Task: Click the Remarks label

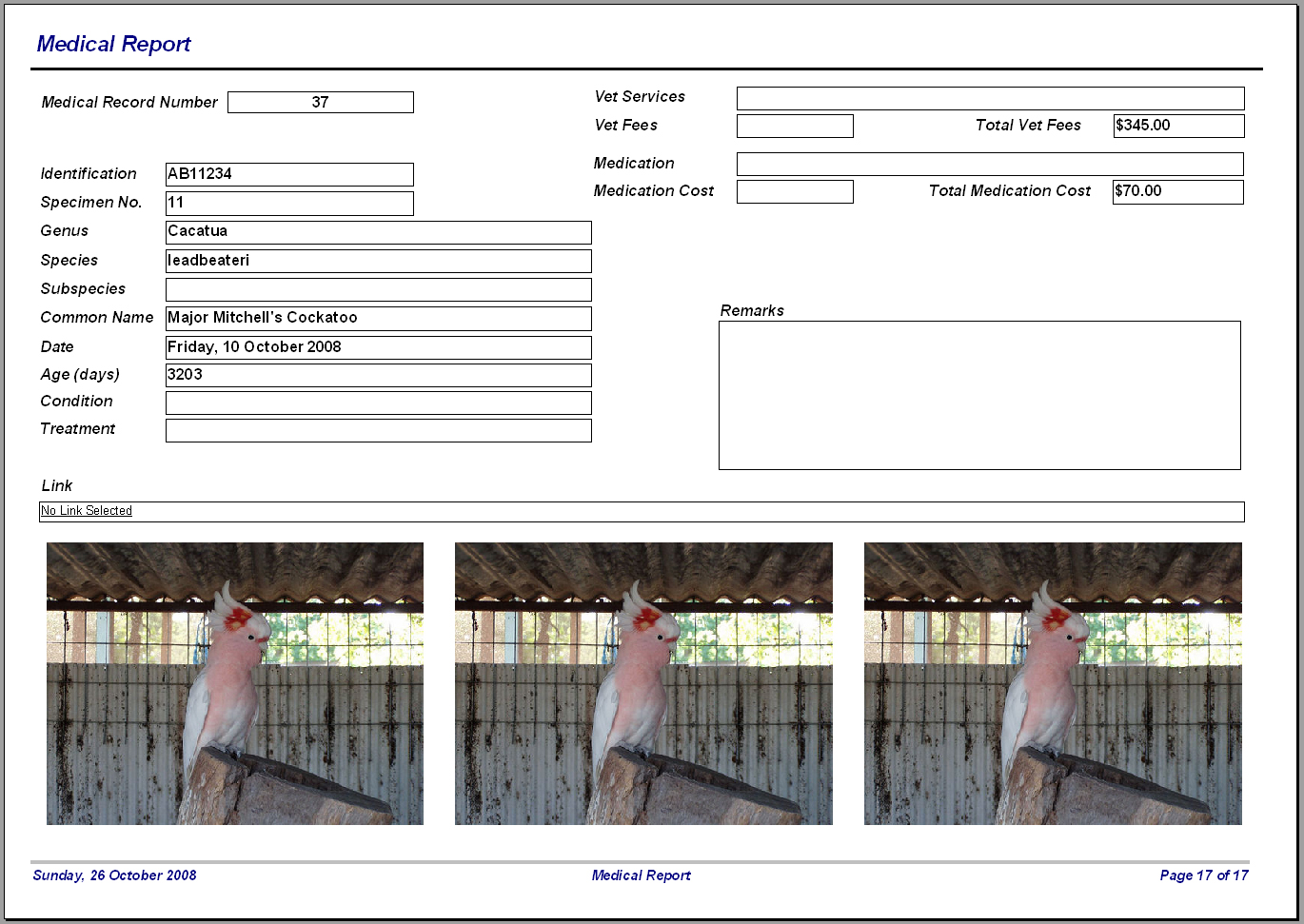Action: 752,310
